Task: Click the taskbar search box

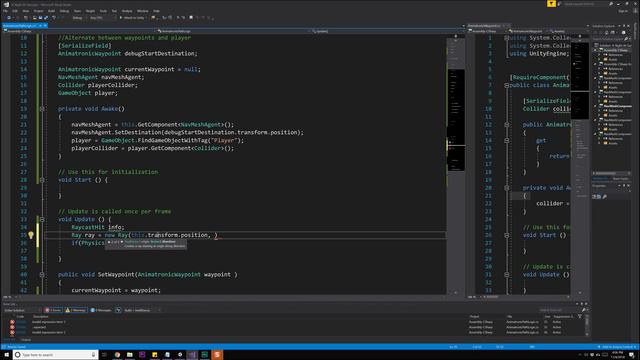Action: [56, 355]
